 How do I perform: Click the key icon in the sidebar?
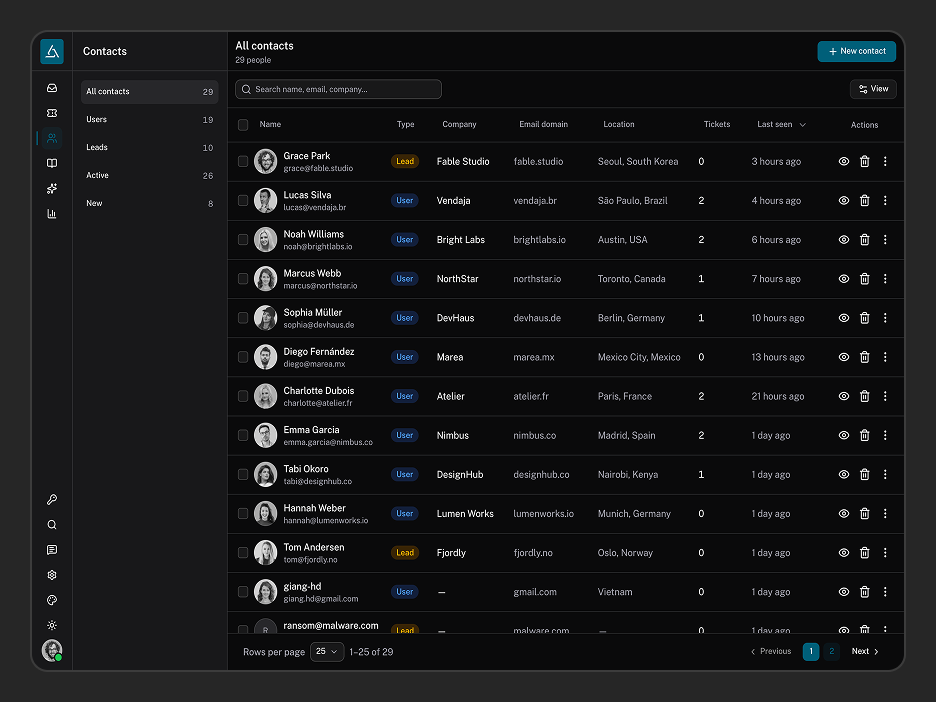52,500
